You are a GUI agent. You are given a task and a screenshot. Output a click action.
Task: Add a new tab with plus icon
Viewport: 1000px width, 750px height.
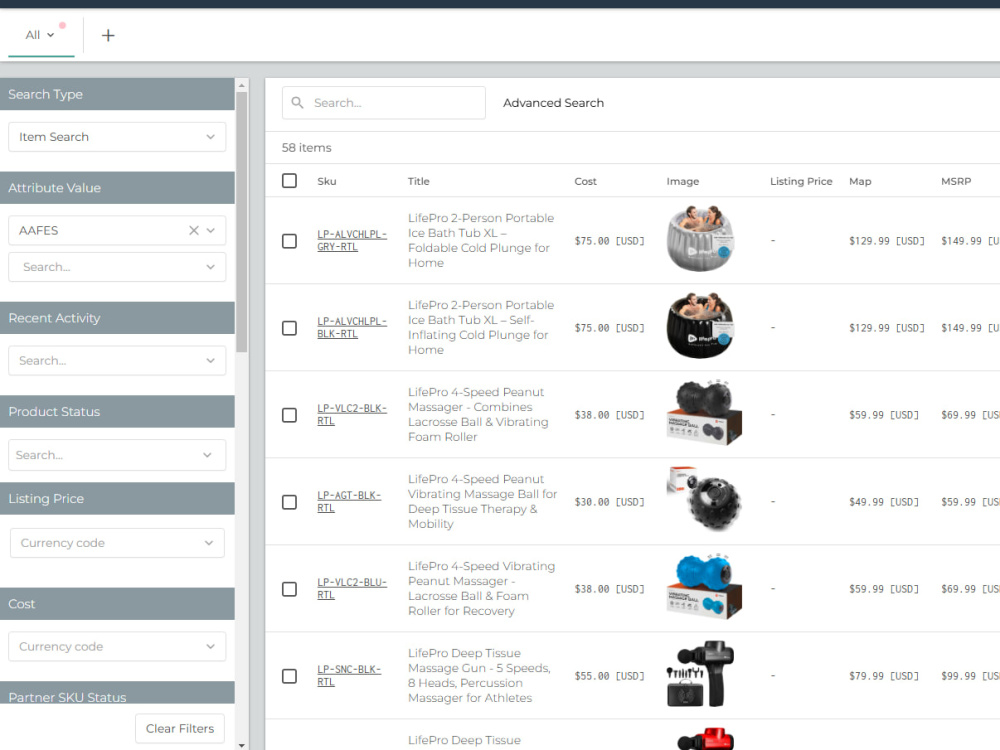pos(108,35)
